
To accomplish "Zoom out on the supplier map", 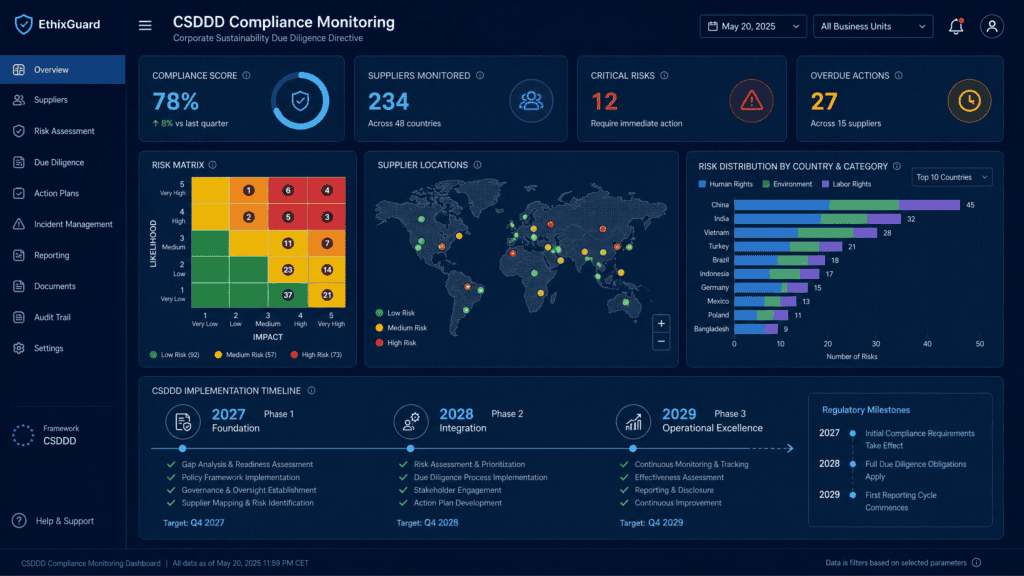I will [x=661, y=342].
